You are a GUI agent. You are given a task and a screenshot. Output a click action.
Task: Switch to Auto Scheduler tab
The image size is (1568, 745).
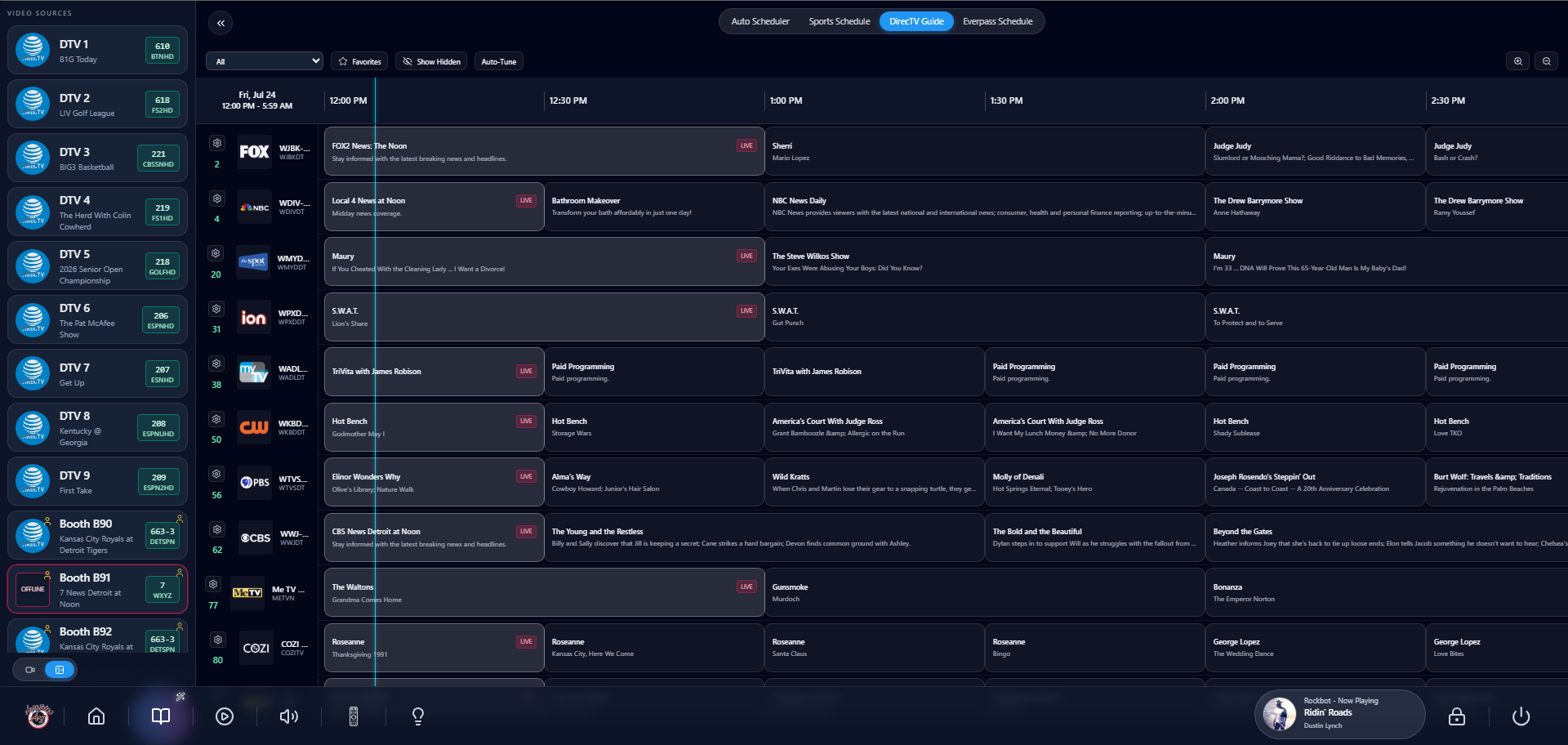click(x=760, y=21)
